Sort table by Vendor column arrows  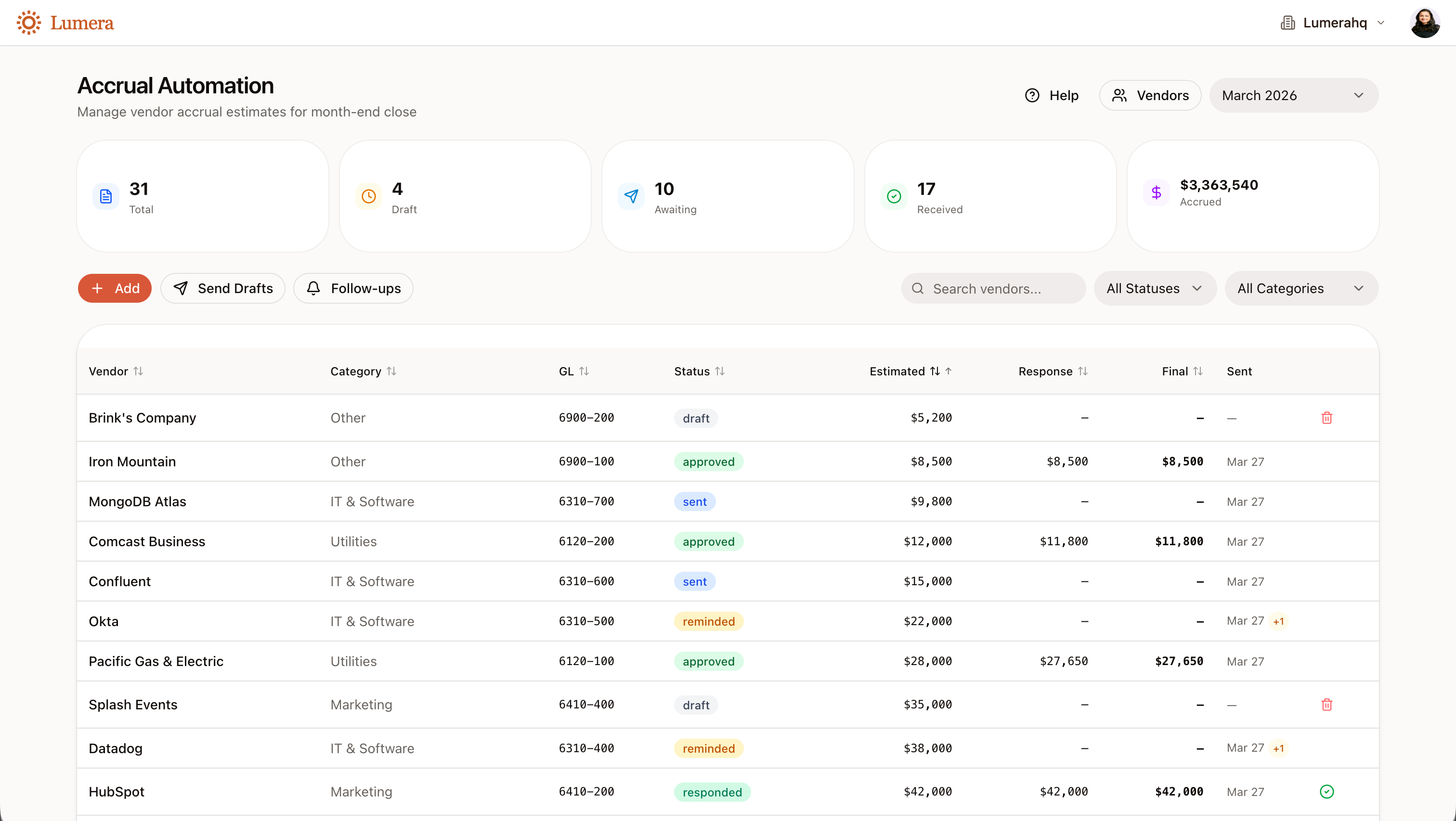[139, 371]
